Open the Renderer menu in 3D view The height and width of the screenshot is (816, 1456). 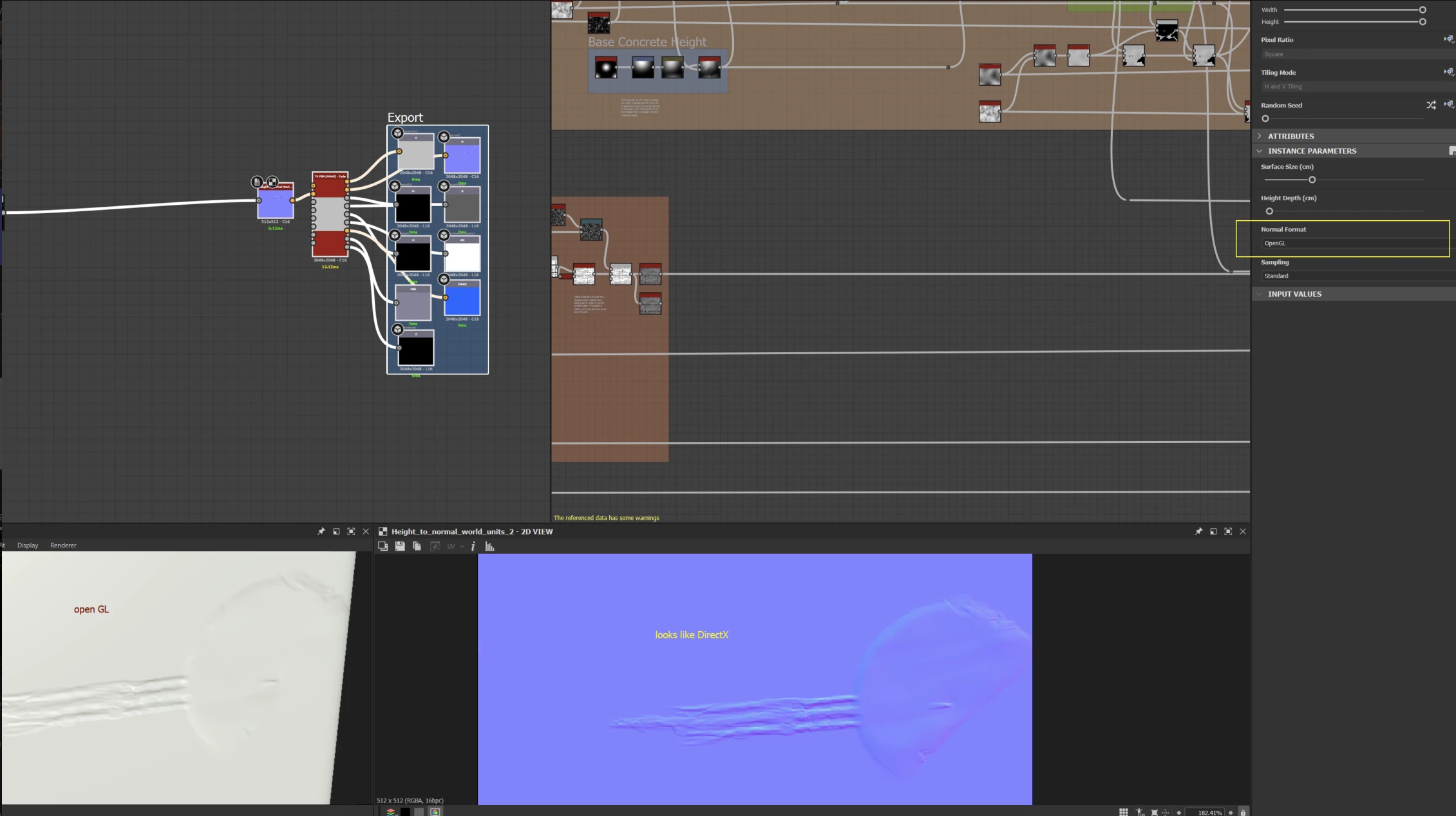pyautogui.click(x=63, y=545)
